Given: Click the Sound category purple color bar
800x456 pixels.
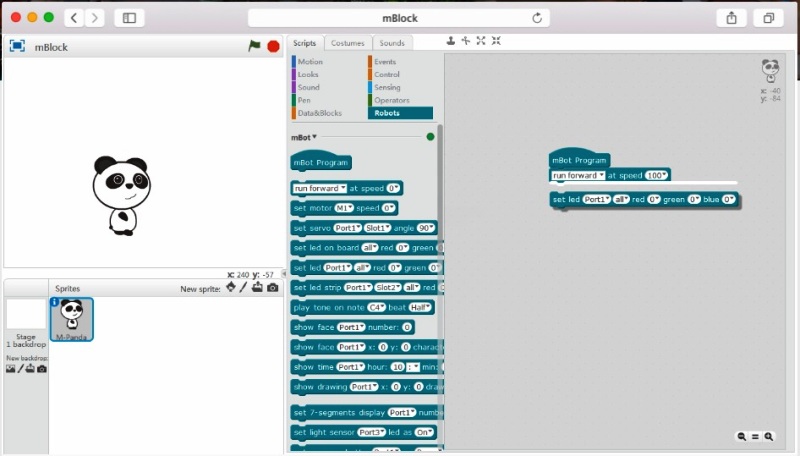Looking at the screenshot, I should click(294, 88).
